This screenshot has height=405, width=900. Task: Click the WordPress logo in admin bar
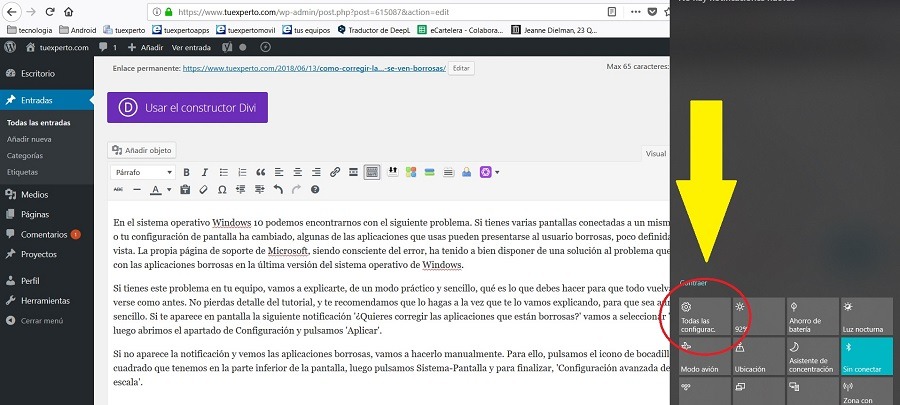point(10,48)
